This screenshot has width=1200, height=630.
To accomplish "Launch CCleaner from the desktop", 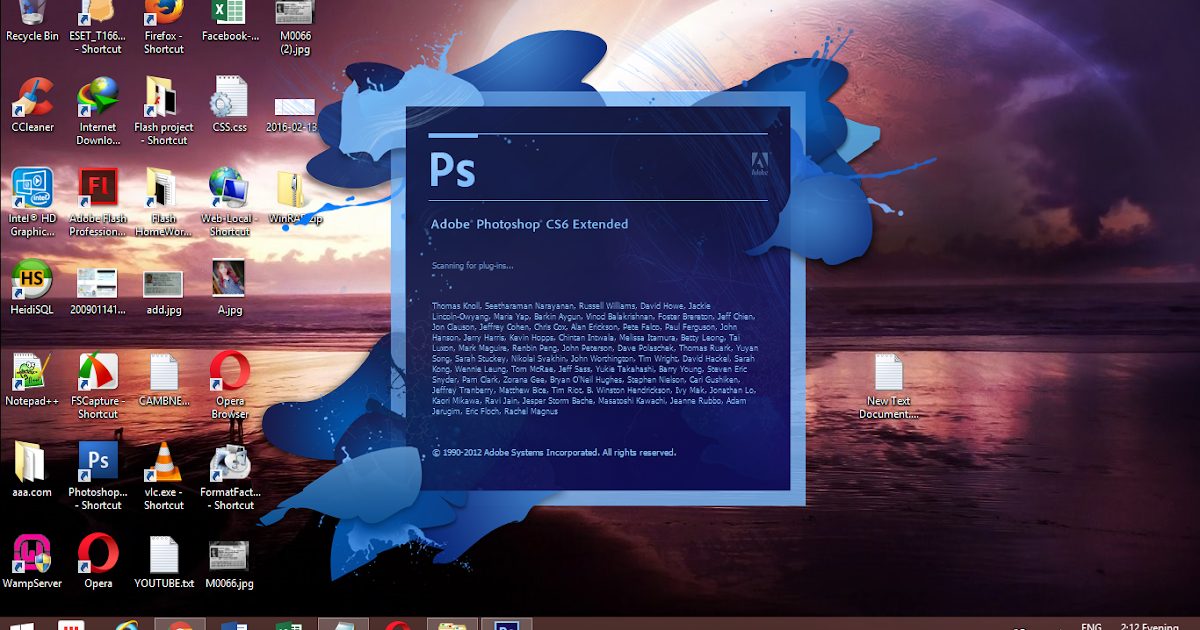I will click(32, 98).
